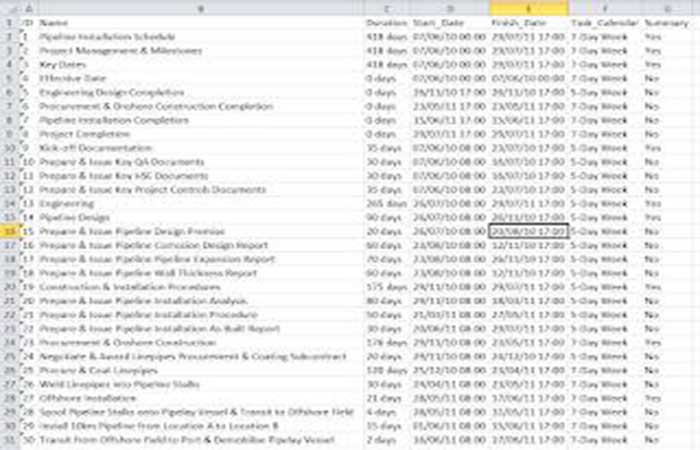Select the row 24 header

pos(10,342)
